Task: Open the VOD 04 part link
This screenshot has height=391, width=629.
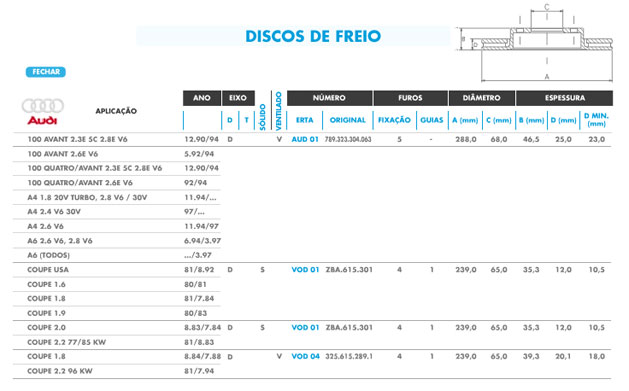Action: pyautogui.click(x=305, y=356)
